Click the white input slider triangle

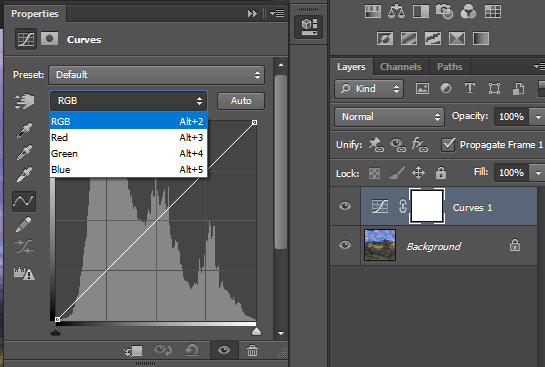256,331
